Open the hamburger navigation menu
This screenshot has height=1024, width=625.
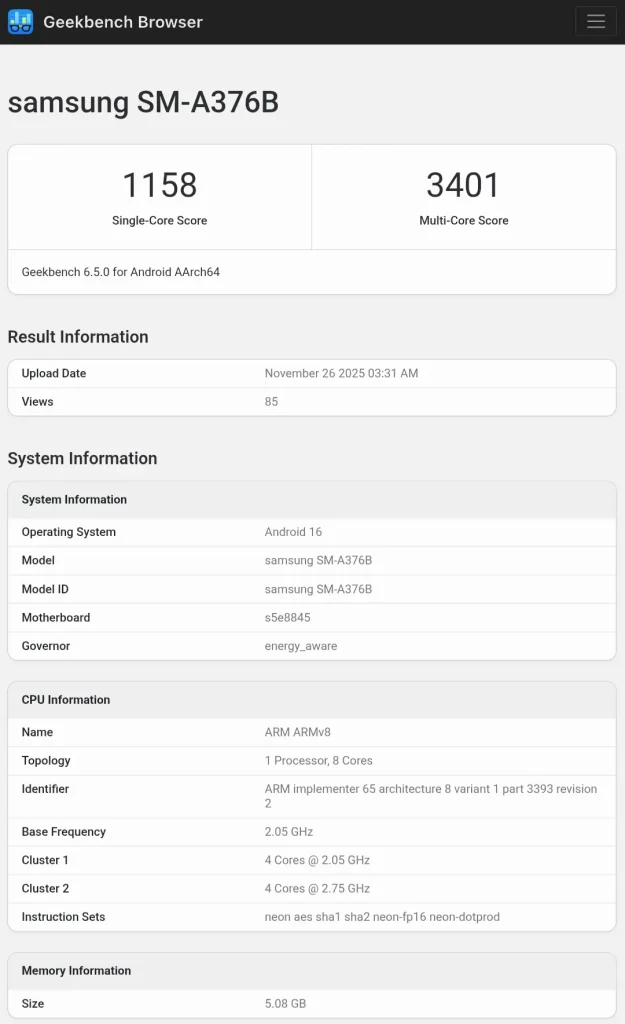pos(596,21)
